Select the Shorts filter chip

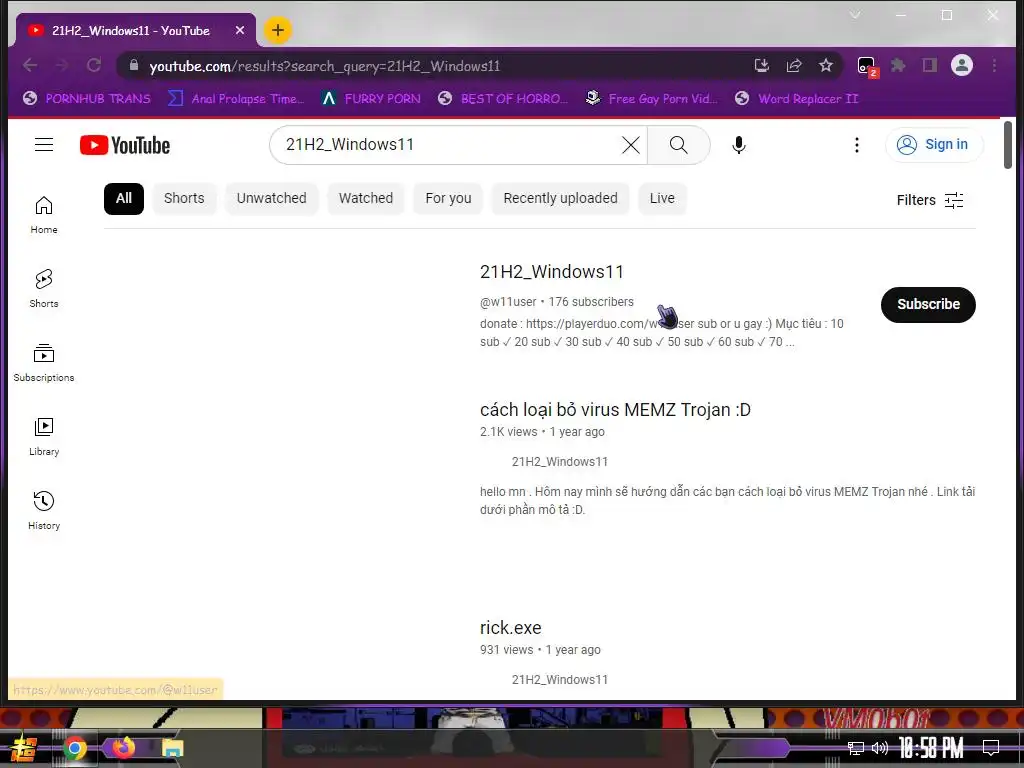[184, 199]
